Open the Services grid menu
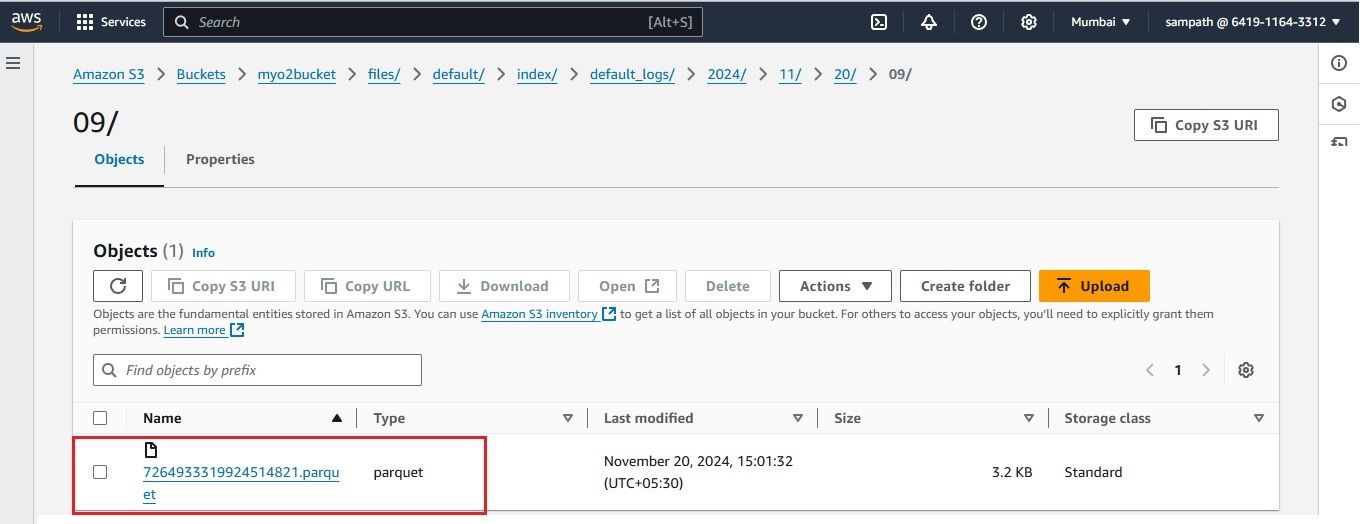This screenshot has width=1366, height=524. tap(111, 22)
